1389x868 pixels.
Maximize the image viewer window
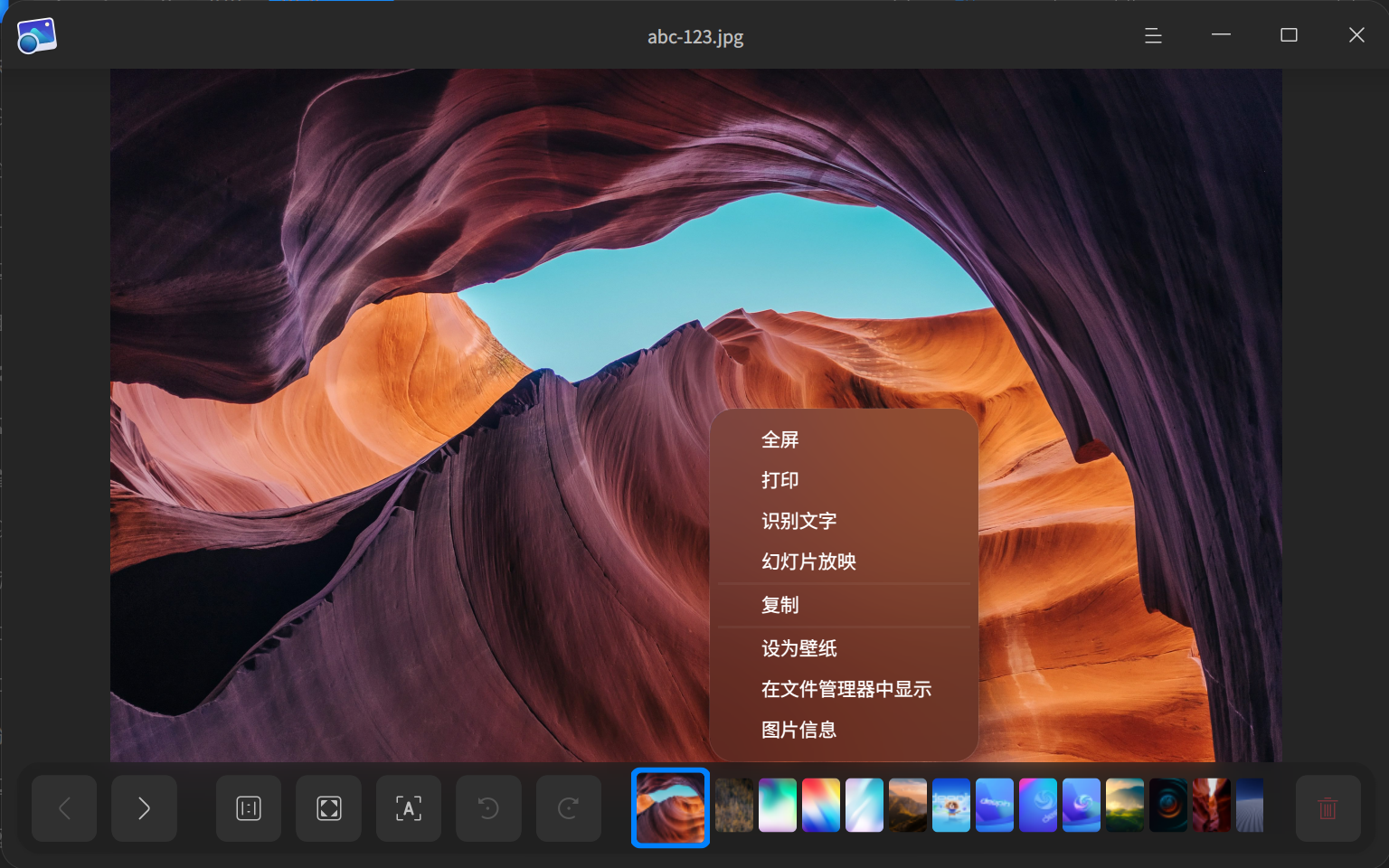tap(1289, 35)
